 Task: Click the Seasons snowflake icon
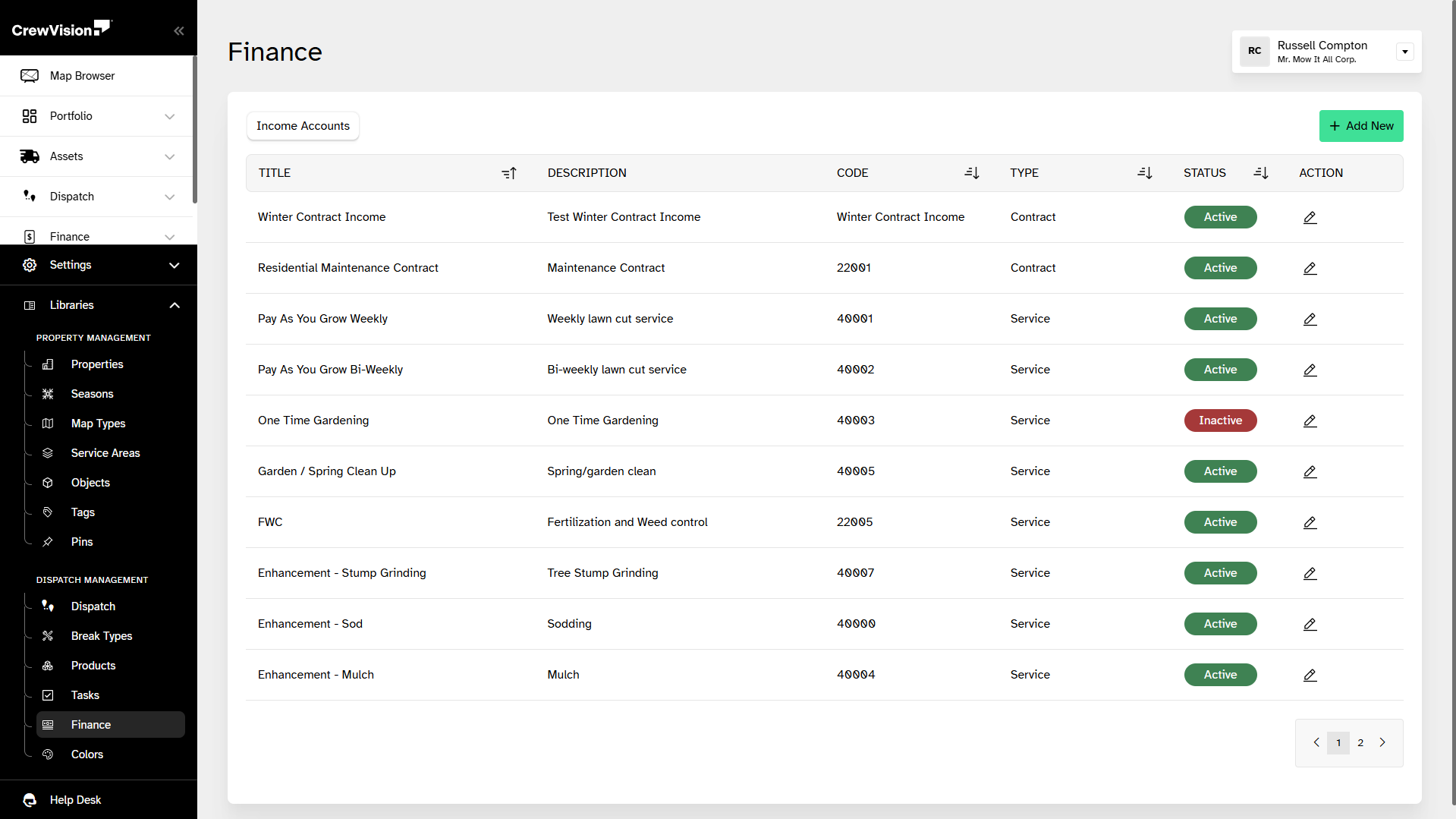48,394
